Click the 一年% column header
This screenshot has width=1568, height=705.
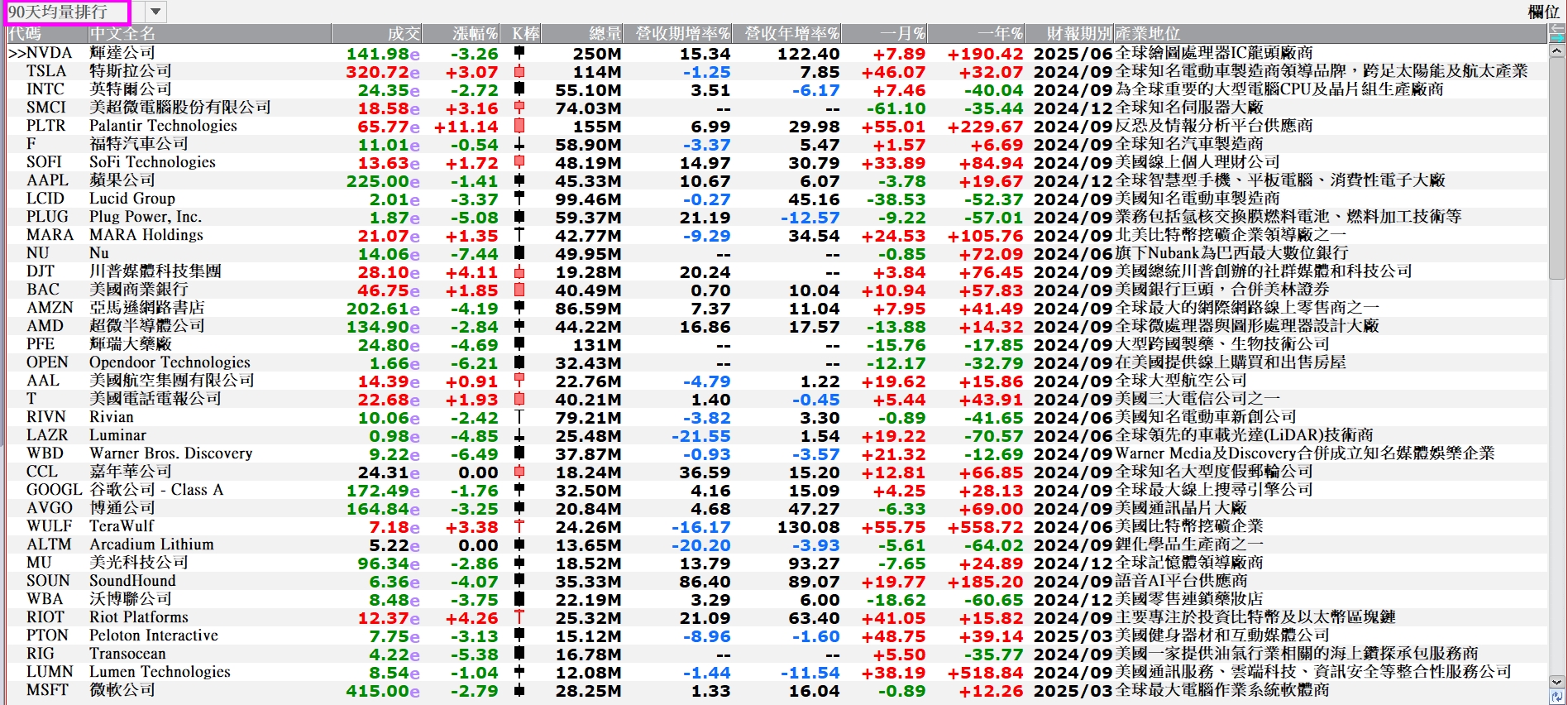point(999,34)
